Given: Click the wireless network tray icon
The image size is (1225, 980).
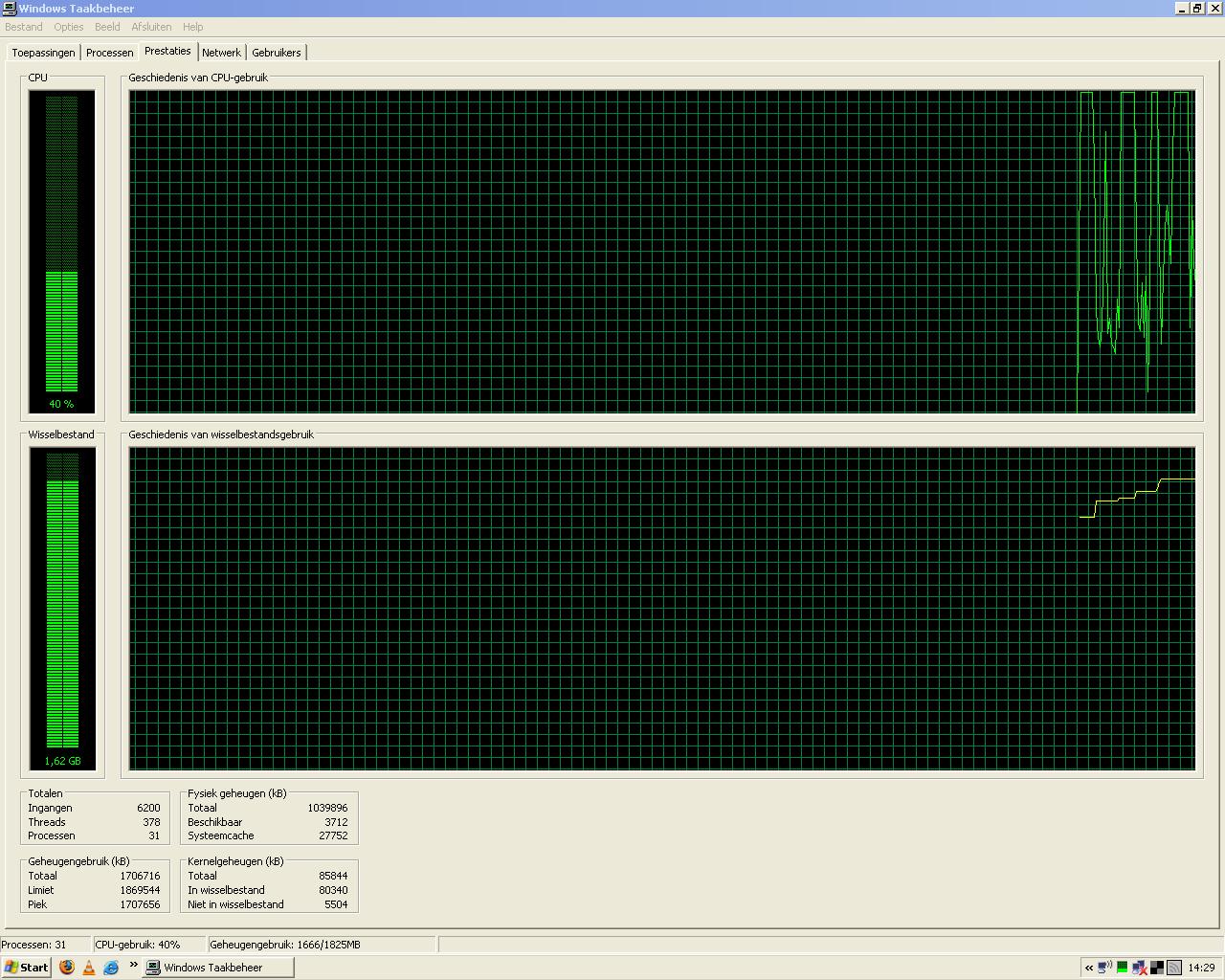Looking at the screenshot, I should pos(1104,968).
